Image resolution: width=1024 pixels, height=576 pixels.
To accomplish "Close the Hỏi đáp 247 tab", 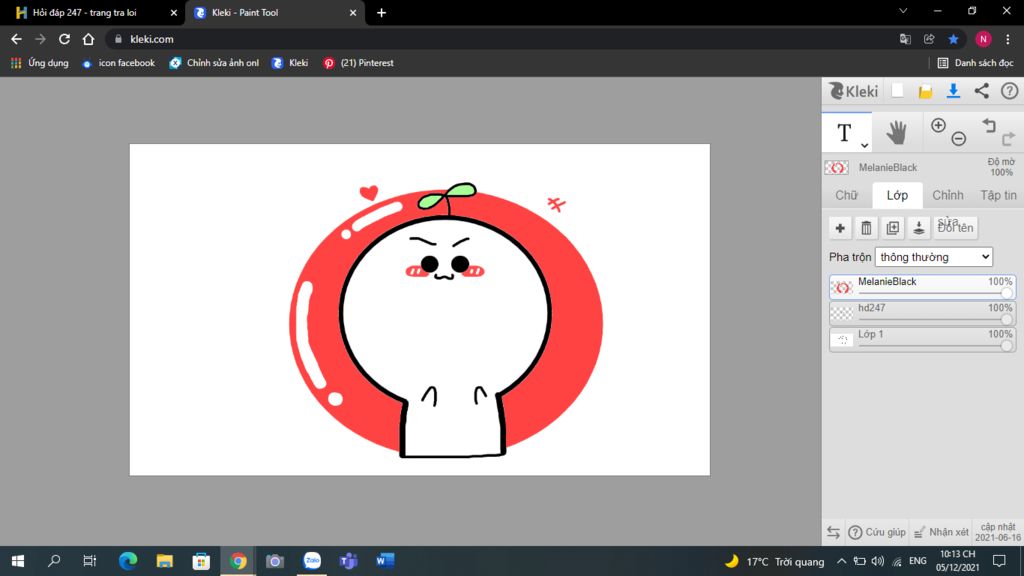I will coord(174,12).
